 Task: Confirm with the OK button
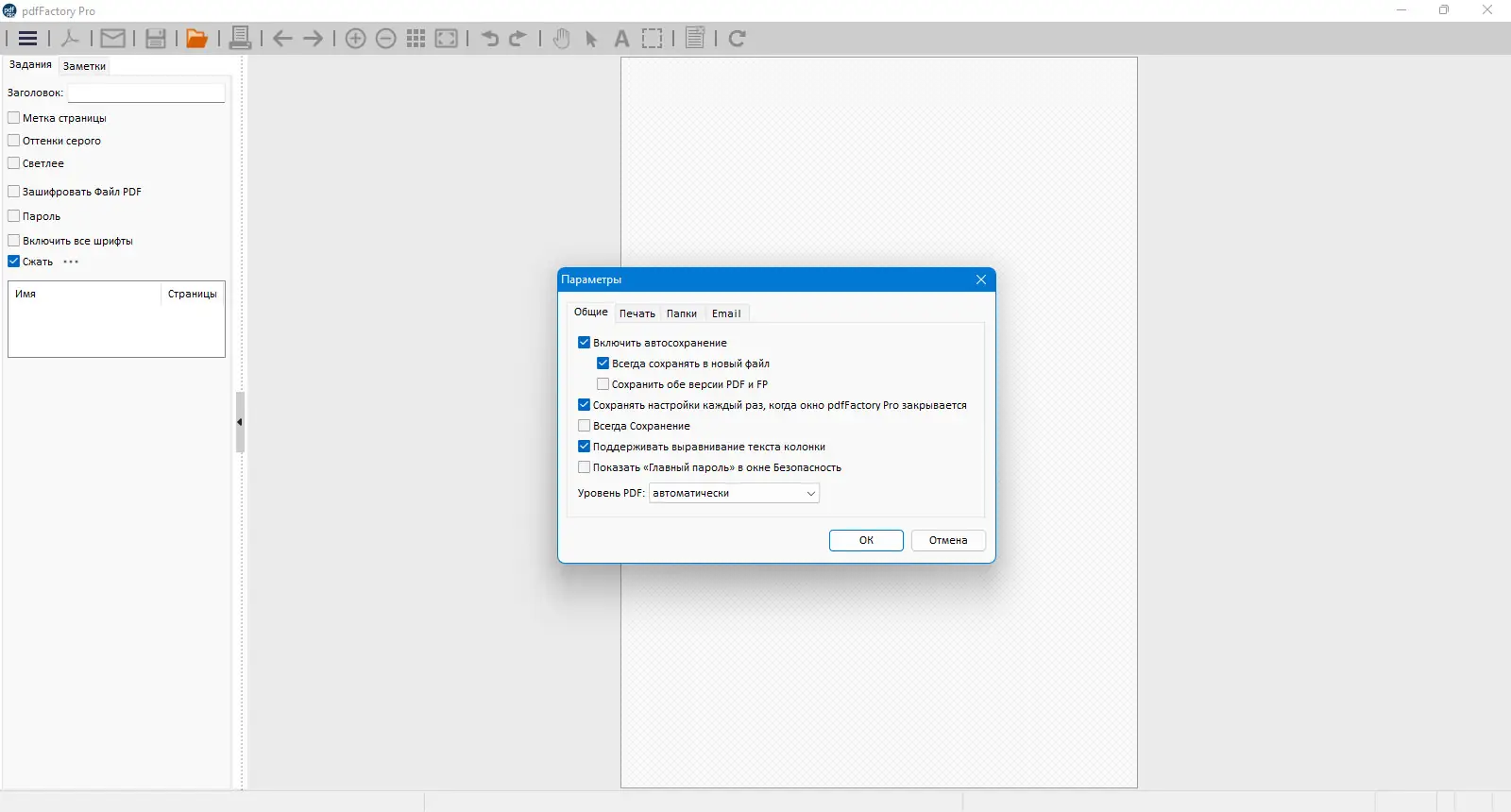866,540
